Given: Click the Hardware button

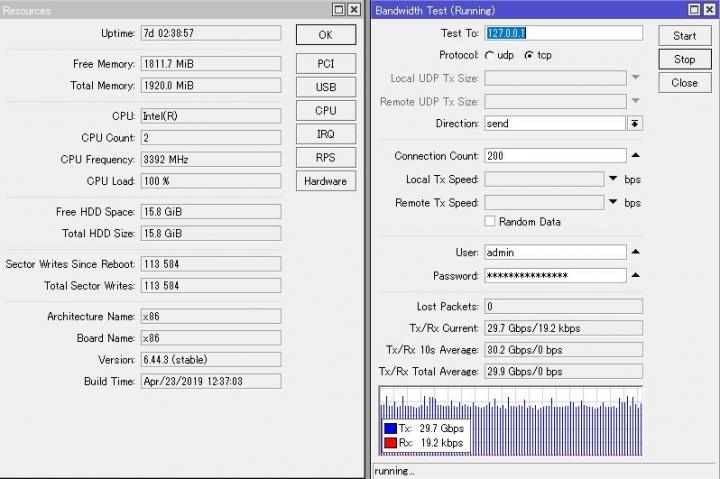Looking at the screenshot, I should pyautogui.click(x=326, y=181).
